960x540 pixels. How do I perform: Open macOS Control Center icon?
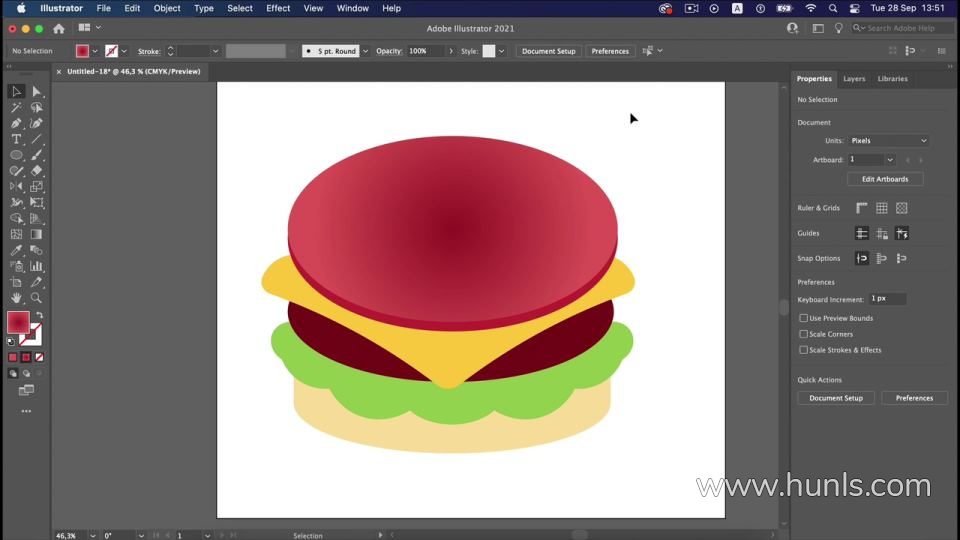pos(855,9)
